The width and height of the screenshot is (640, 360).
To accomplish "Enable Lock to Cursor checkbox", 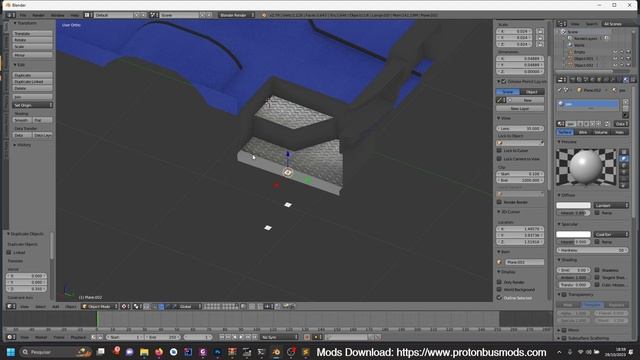I will (499, 151).
